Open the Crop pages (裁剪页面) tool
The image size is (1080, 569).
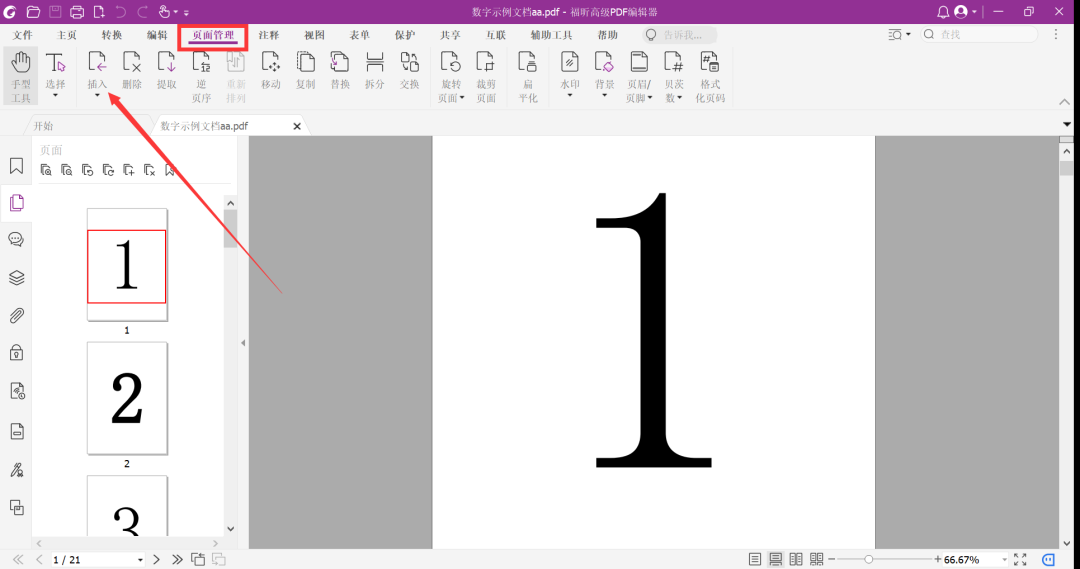tap(486, 76)
